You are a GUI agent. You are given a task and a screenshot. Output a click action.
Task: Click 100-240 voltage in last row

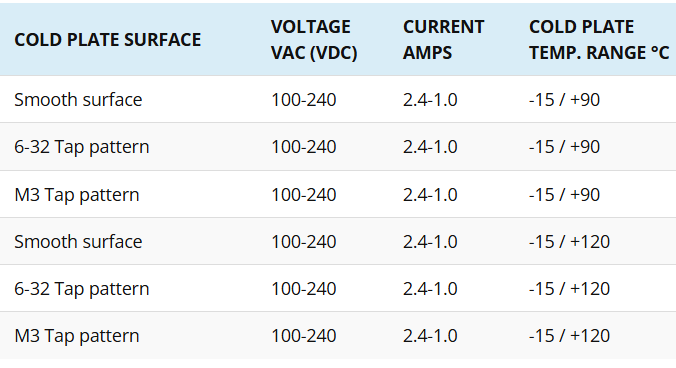click(x=304, y=336)
